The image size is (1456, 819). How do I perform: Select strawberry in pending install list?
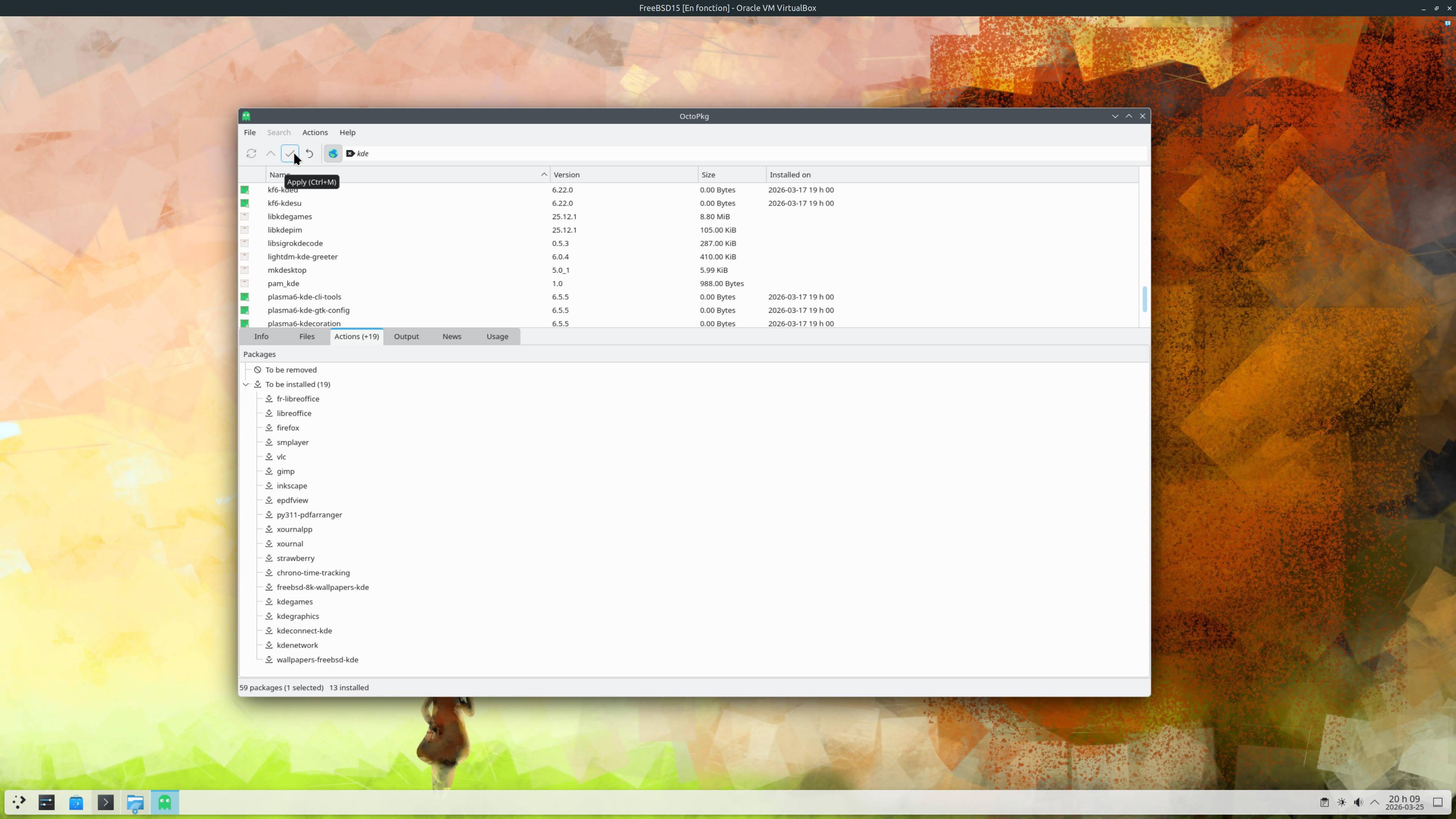pos(296,559)
